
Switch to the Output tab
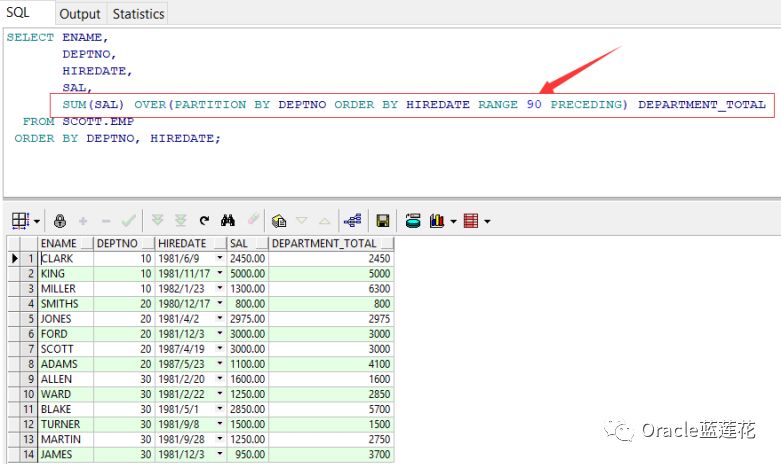[x=80, y=14]
